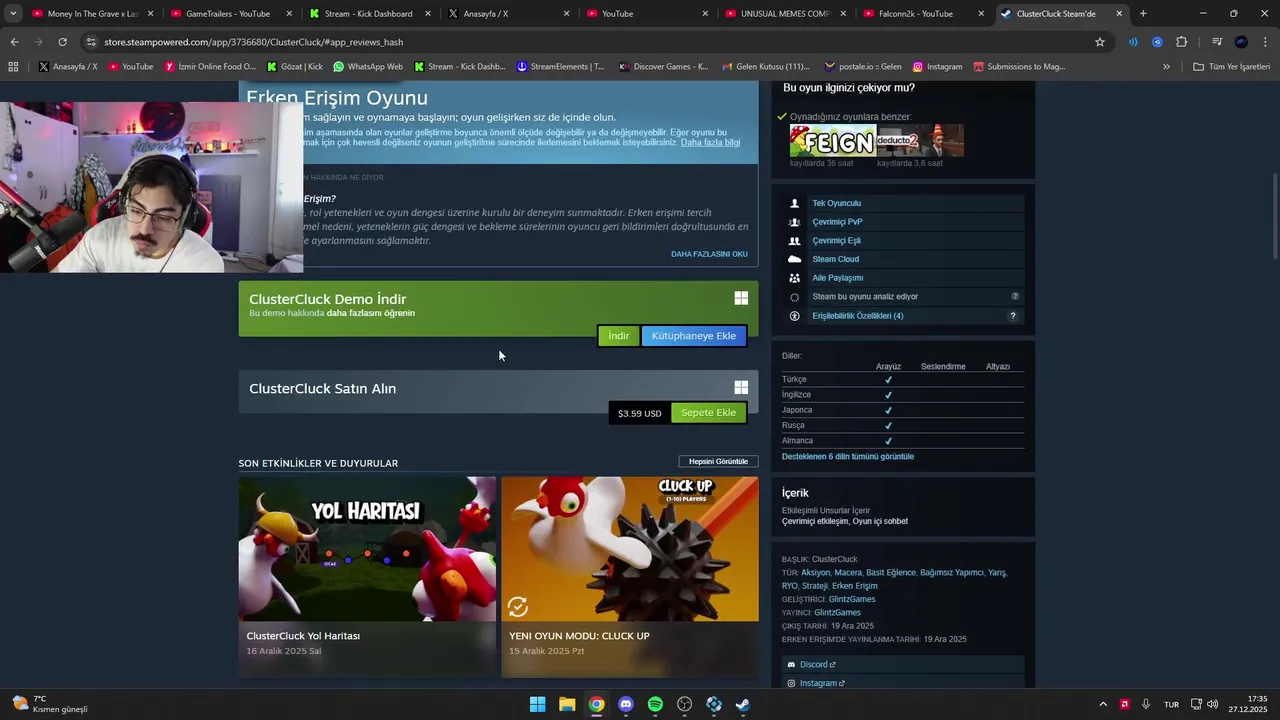1280x720 pixels.
Task: Open WhatsApp Web bookmark
Action: [x=368, y=67]
